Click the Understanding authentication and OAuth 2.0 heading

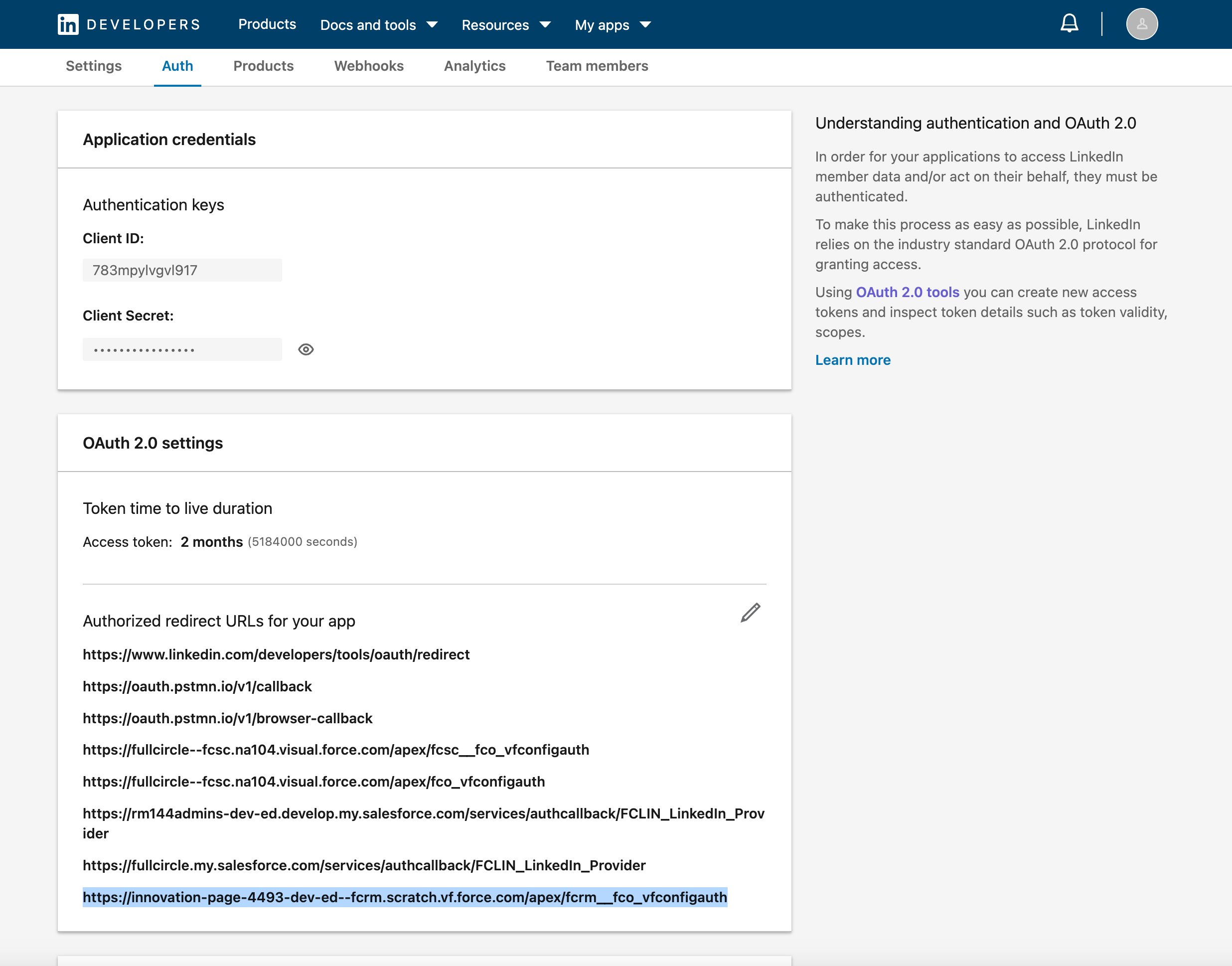tap(975, 123)
